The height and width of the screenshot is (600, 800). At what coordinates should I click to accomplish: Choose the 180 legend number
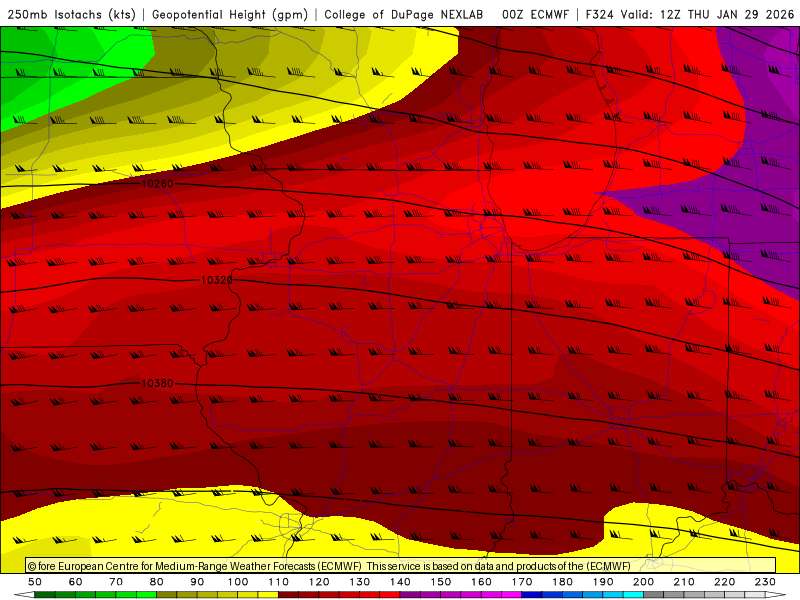click(562, 582)
